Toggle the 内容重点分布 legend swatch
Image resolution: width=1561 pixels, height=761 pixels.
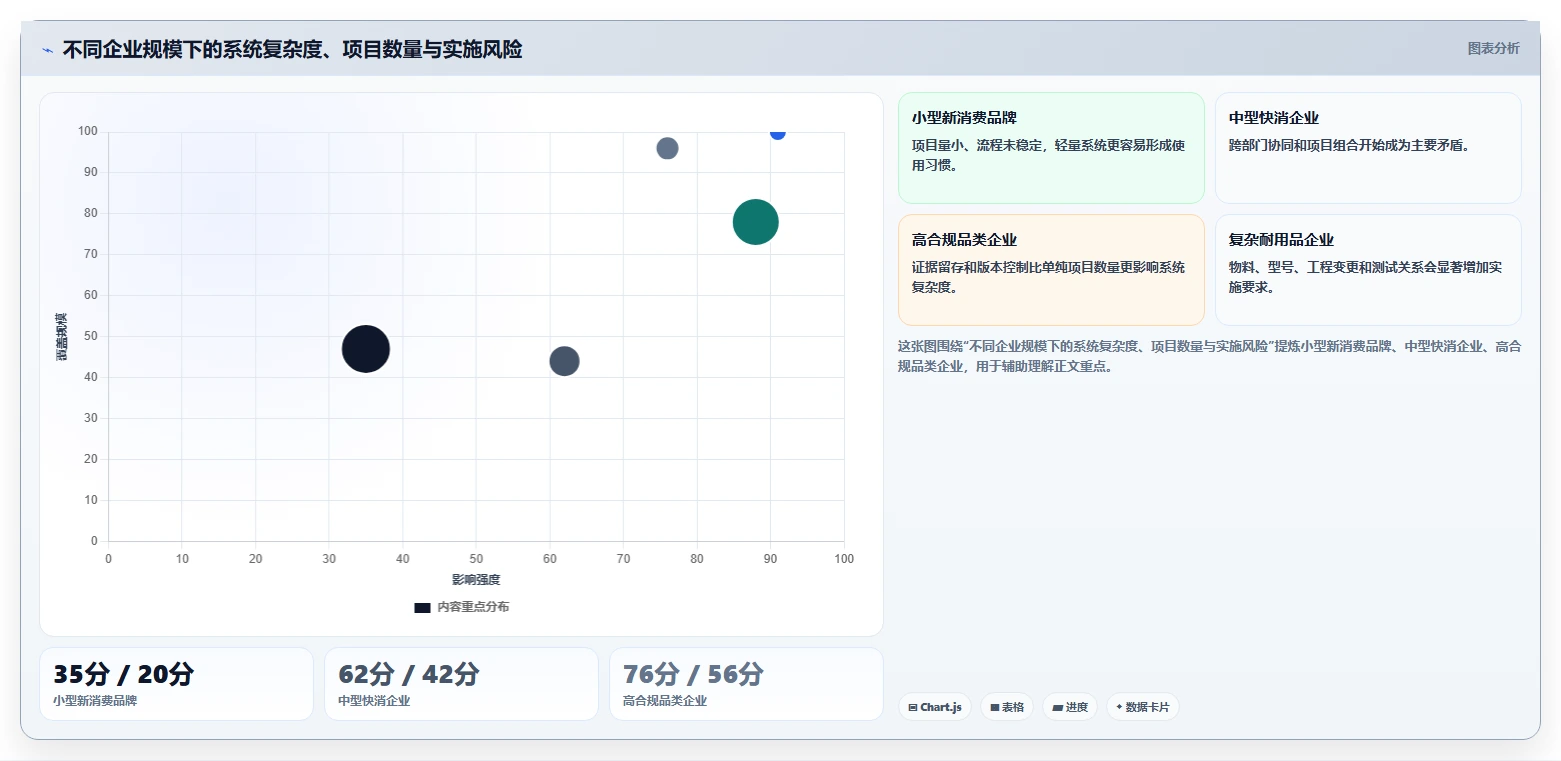coord(422,607)
